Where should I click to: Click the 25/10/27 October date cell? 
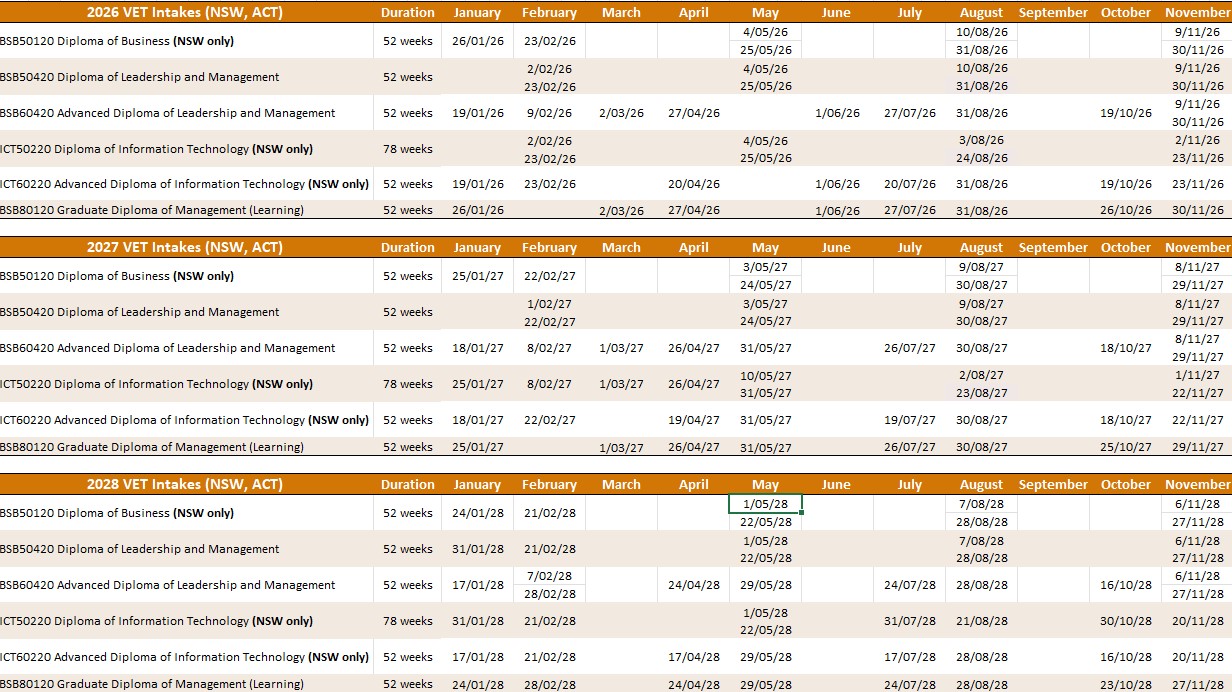pos(1125,447)
